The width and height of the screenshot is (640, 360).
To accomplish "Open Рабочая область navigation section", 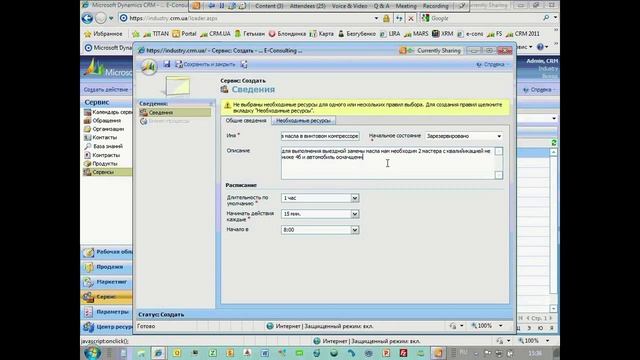I will point(107,252).
